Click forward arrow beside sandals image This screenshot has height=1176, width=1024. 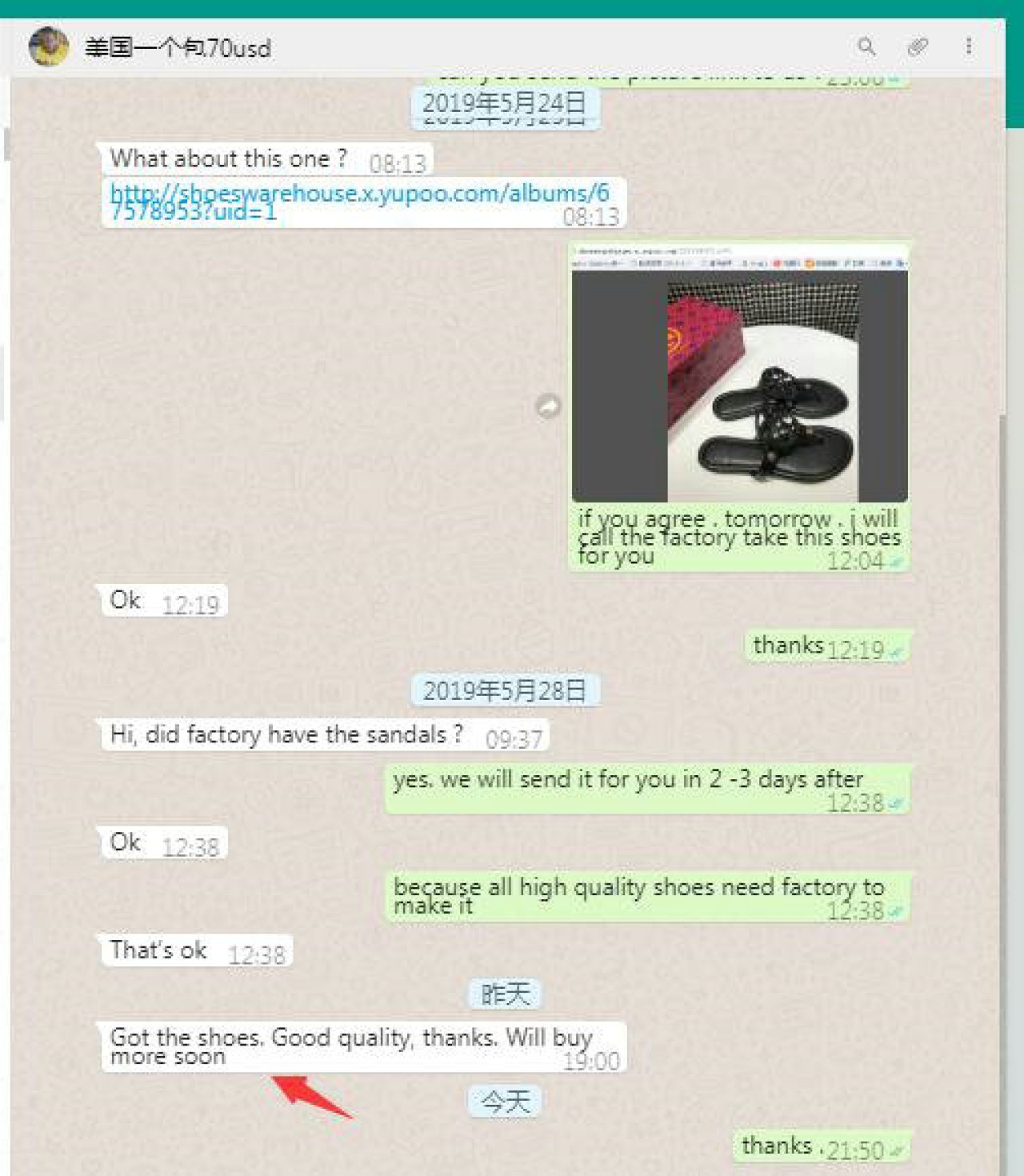point(548,406)
